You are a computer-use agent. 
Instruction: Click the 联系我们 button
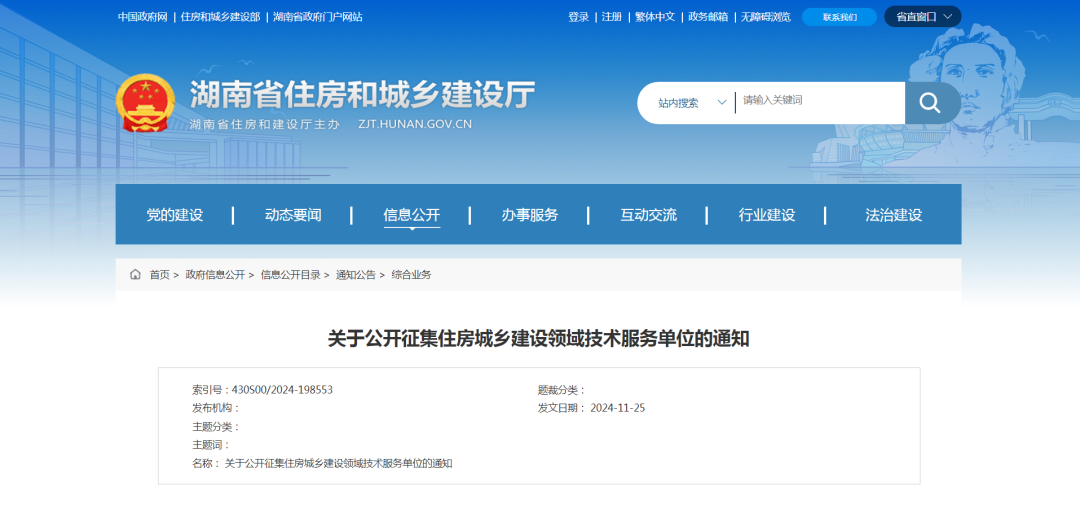pos(839,17)
